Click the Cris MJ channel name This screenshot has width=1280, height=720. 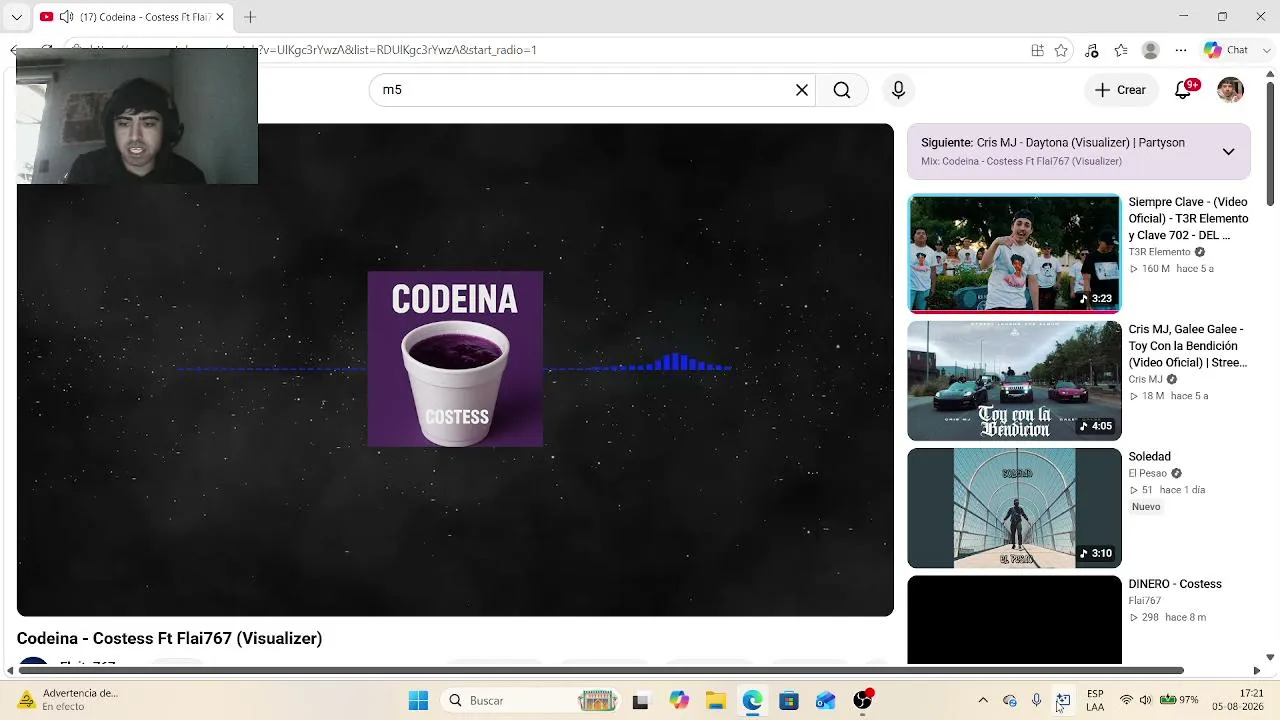(1146, 380)
